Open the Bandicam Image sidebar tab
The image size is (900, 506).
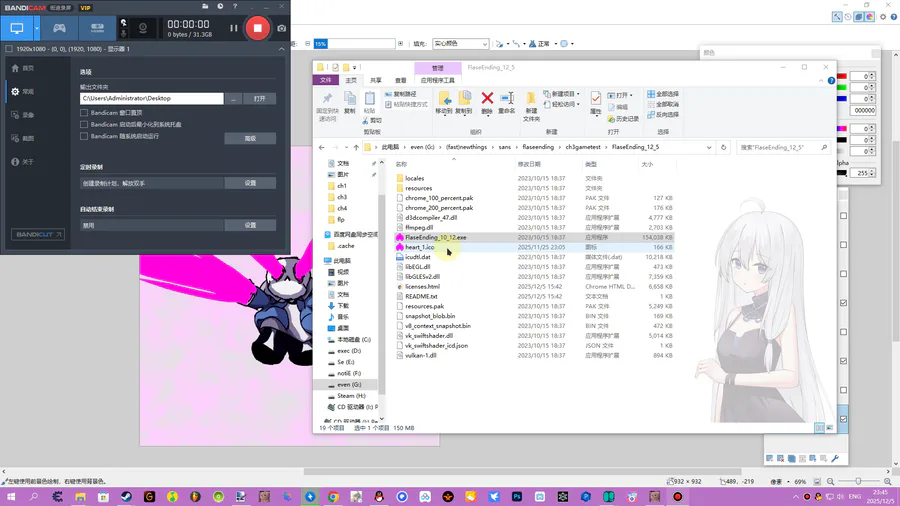coord(23,138)
